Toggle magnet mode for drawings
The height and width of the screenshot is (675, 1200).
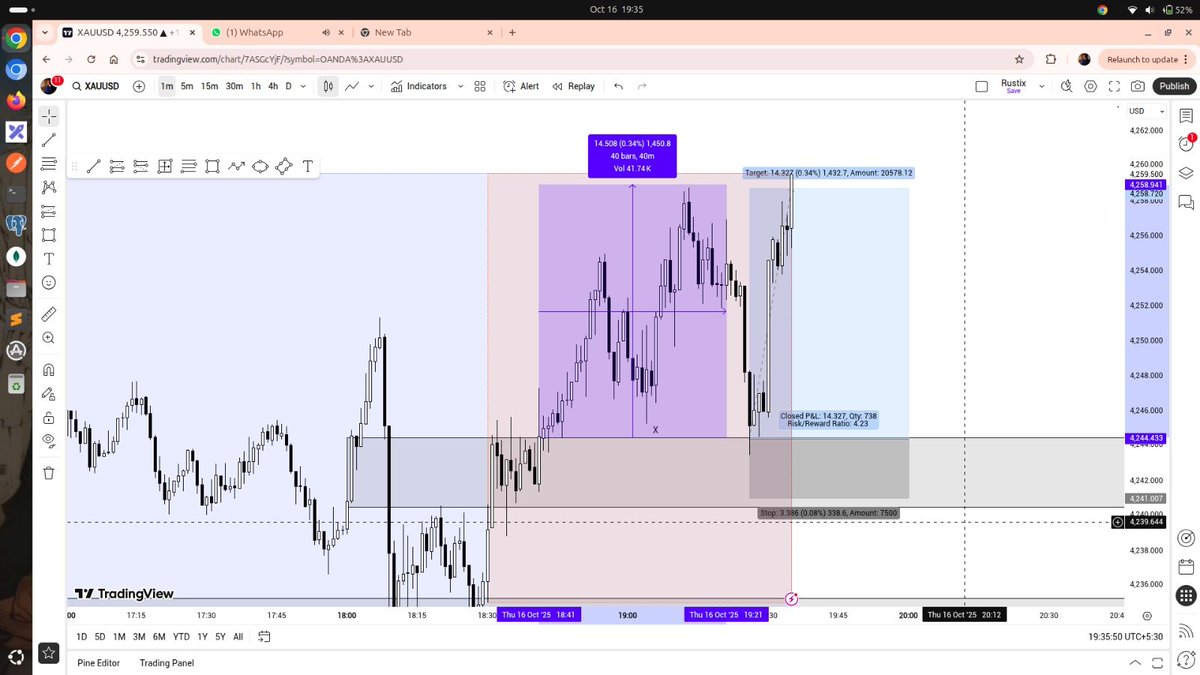49,369
